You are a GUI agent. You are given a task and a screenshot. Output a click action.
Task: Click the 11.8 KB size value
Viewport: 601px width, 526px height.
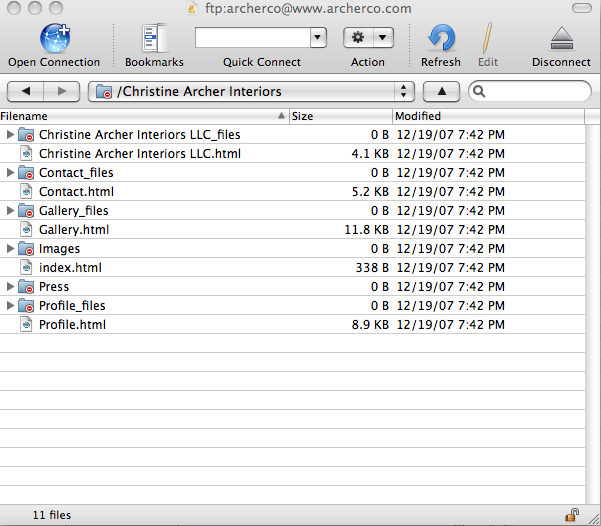pyautogui.click(x=366, y=230)
